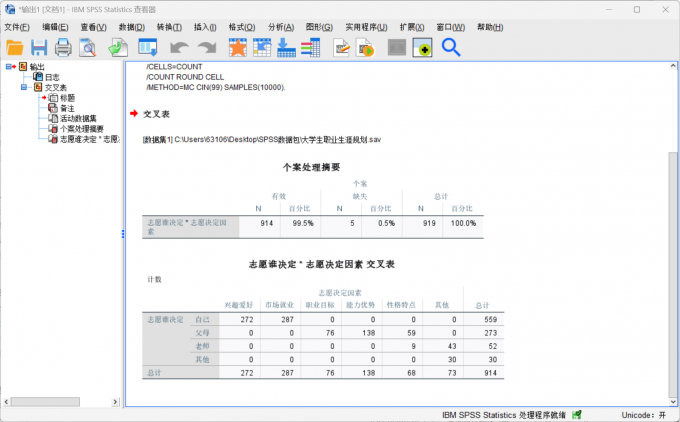Click the Print icon in toolbar
Image resolution: width=680 pixels, height=422 pixels.
[63, 47]
